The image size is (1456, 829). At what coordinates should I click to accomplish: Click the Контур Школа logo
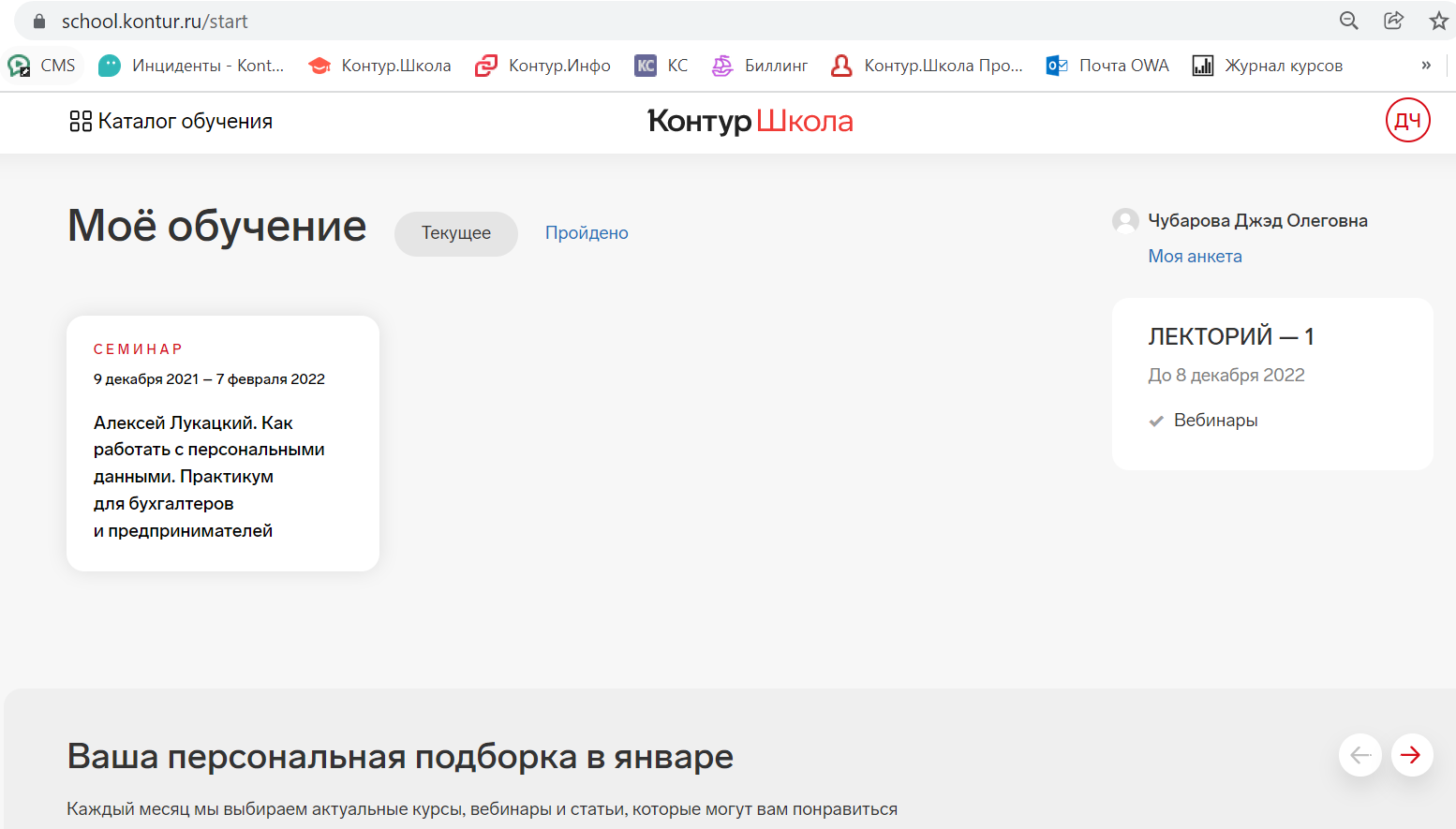tap(750, 121)
